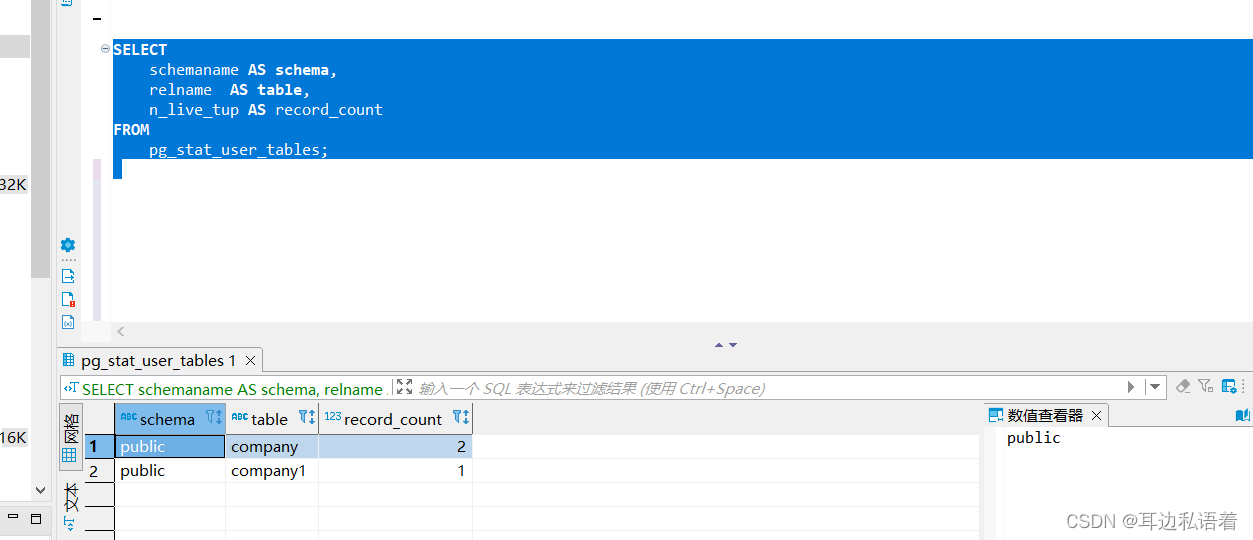Select row number 2 header
The image size is (1253, 540).
99,470
